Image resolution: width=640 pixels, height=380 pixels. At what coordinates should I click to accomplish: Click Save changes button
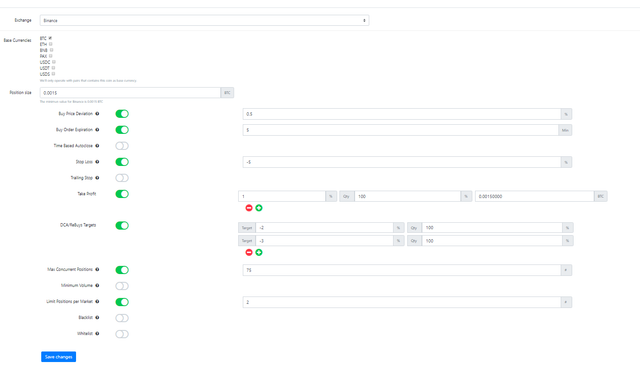click(58, 357)
